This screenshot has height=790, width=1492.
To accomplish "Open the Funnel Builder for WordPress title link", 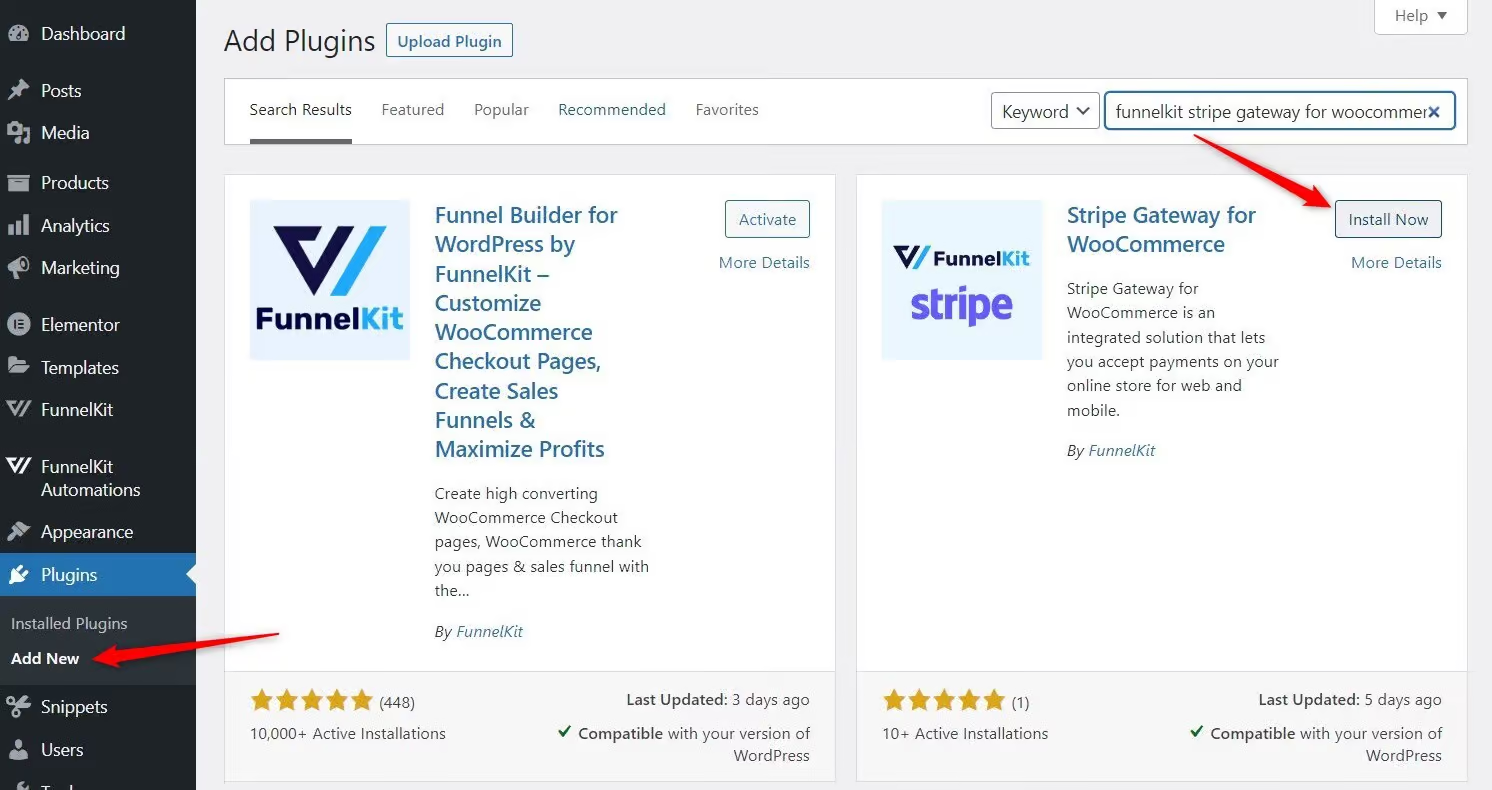I will tap(527, 332).
